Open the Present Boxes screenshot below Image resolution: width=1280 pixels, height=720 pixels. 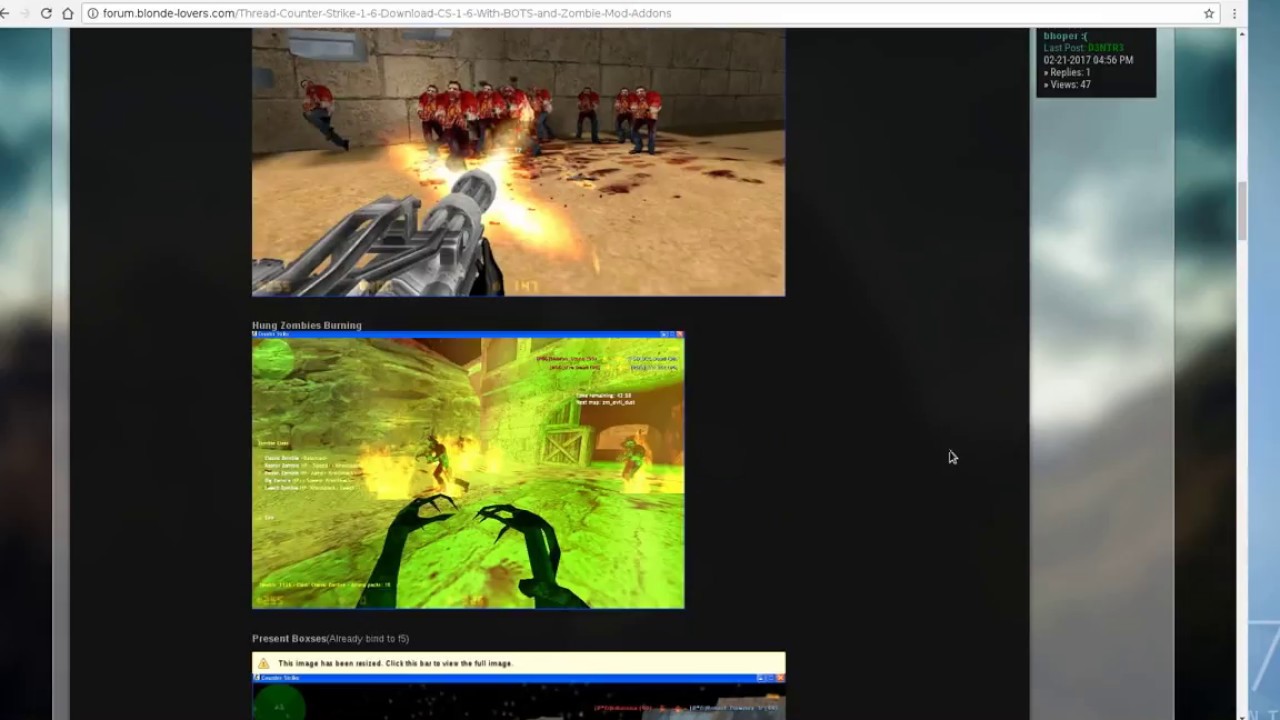point(518,697)
